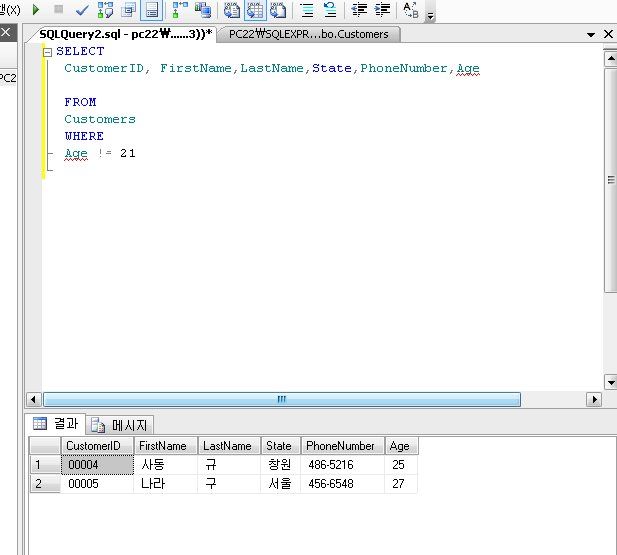Click the 사동 FirstName cell
The width and height of the screenshot is (617, 555).
coord(166,465)
